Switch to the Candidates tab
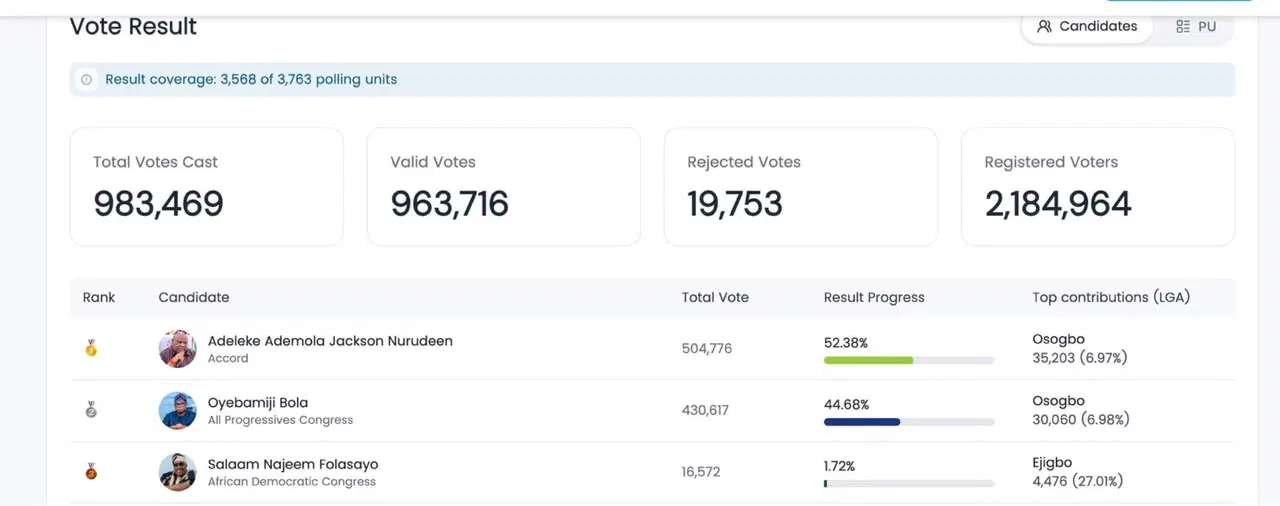This screenshot has width=1280, height=506. pos(1087,27)
